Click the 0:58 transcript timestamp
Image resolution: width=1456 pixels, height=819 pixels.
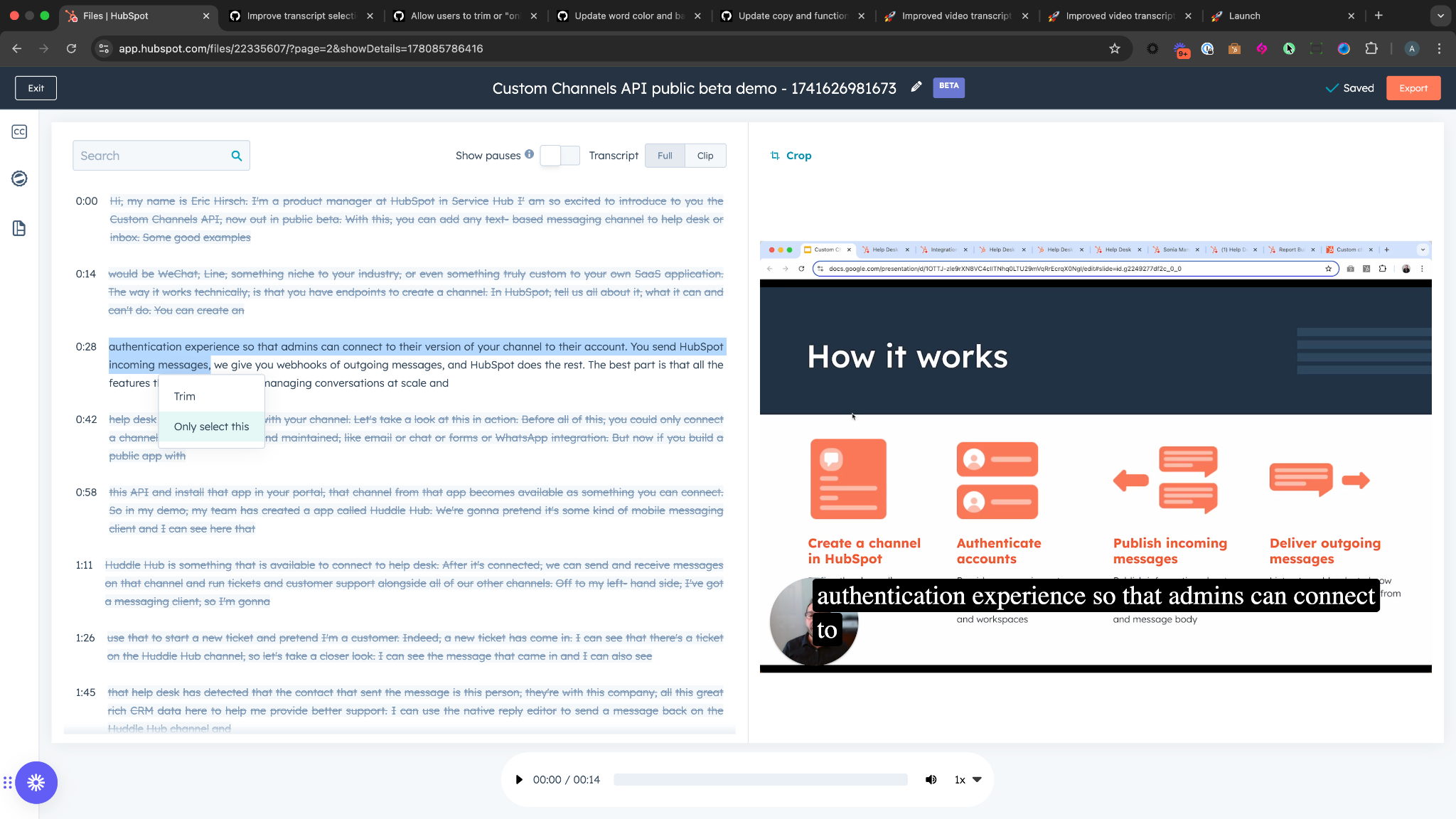[x=86, y=492]
